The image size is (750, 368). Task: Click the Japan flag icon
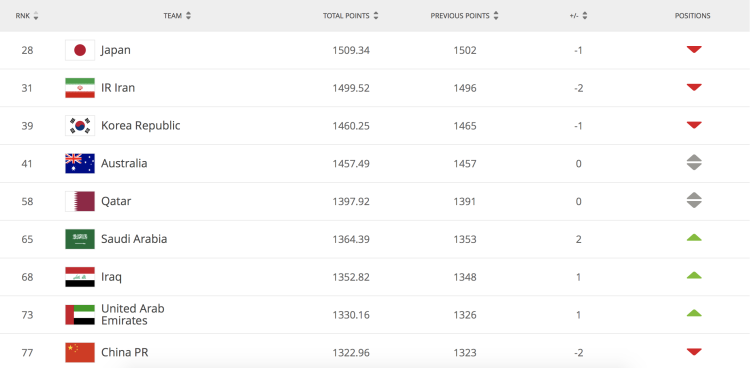point(80,50)
